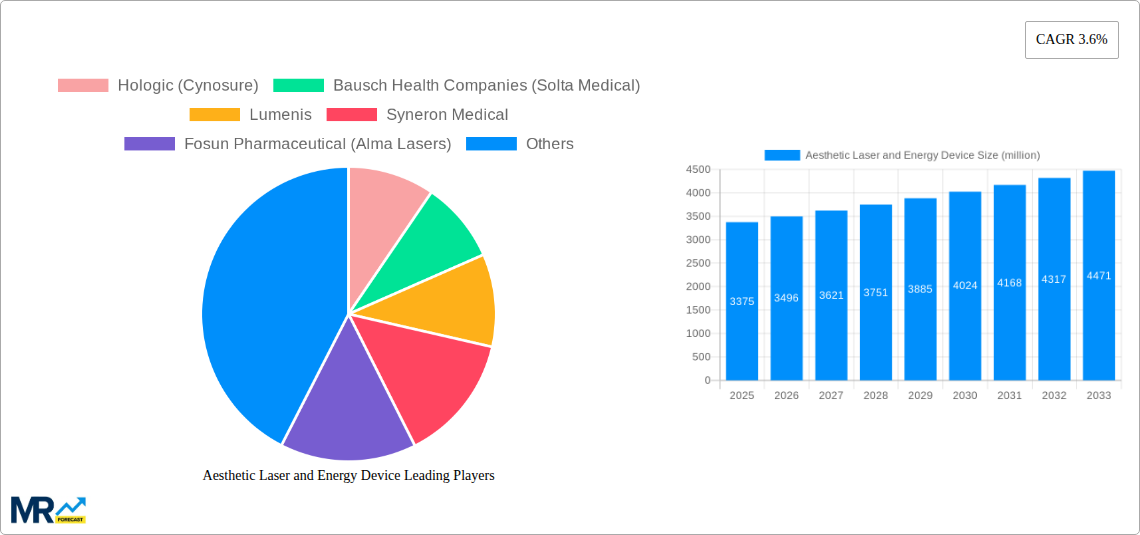Click the 2028 bar showing 3751
The height and width of the screenshot is (535, 1140).
click(875, 292)
